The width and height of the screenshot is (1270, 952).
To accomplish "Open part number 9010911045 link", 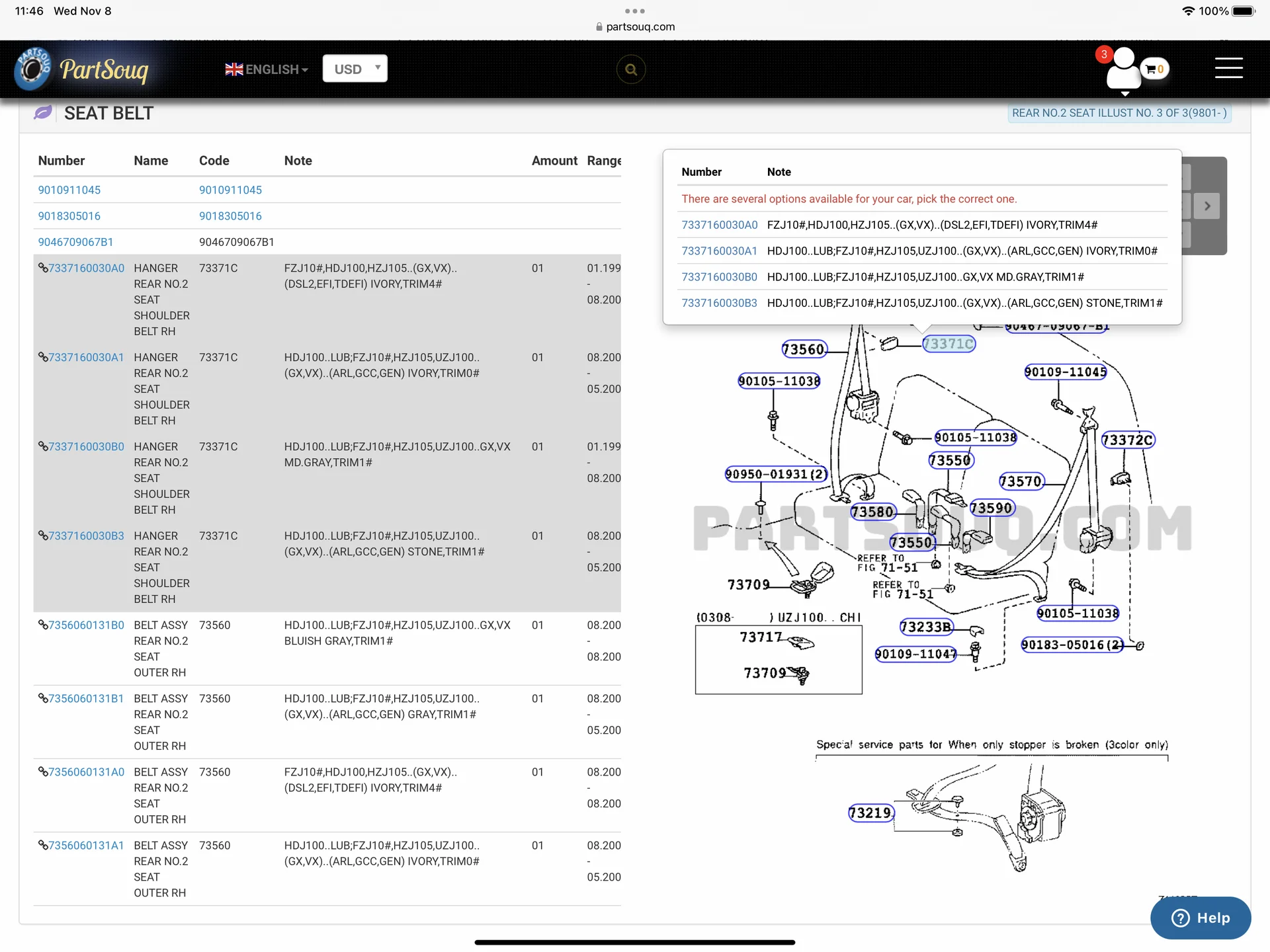I will [x=69, y=190].
